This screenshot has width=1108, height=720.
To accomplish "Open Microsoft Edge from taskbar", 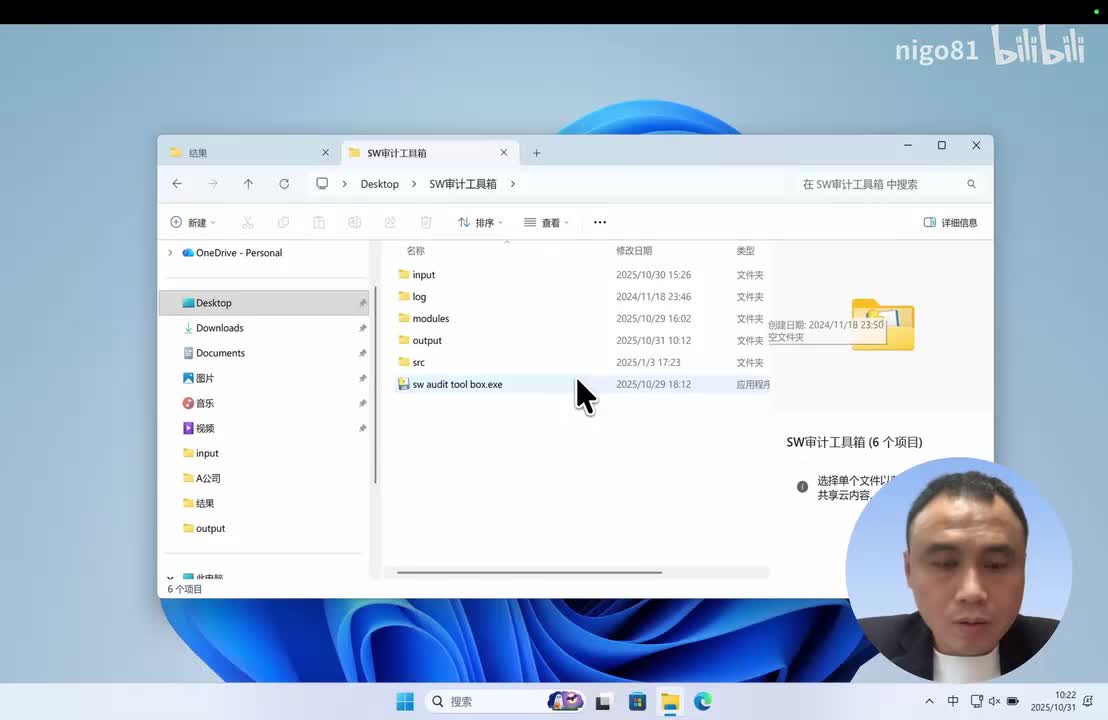I will coord(703,702).
